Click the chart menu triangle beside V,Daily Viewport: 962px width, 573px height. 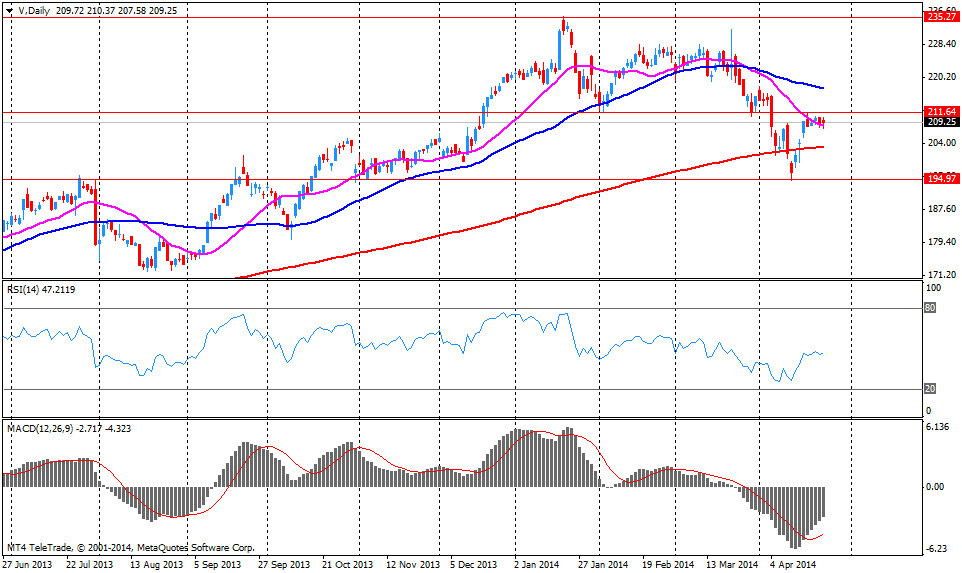click(x=9, y=10)
